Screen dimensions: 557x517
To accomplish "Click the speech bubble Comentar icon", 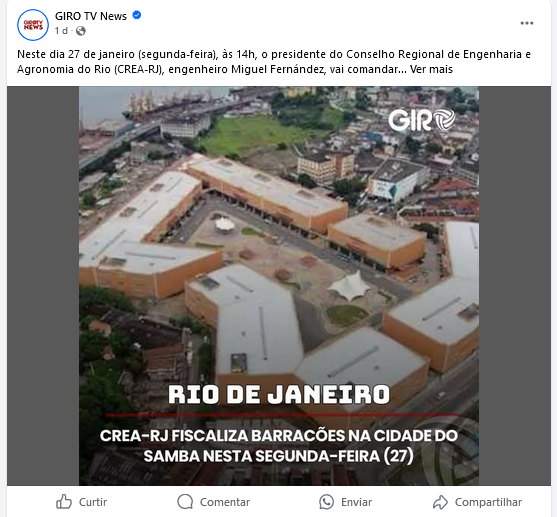I will (185, 502).
